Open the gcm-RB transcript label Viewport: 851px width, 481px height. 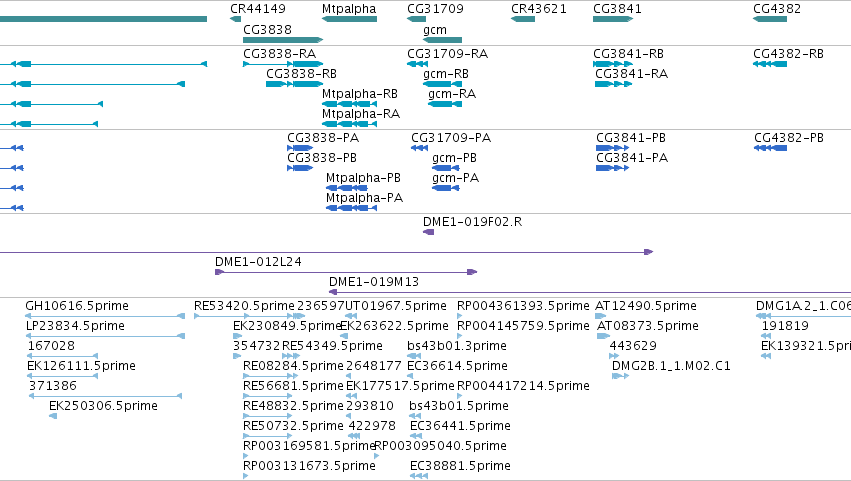click(446, 74)
